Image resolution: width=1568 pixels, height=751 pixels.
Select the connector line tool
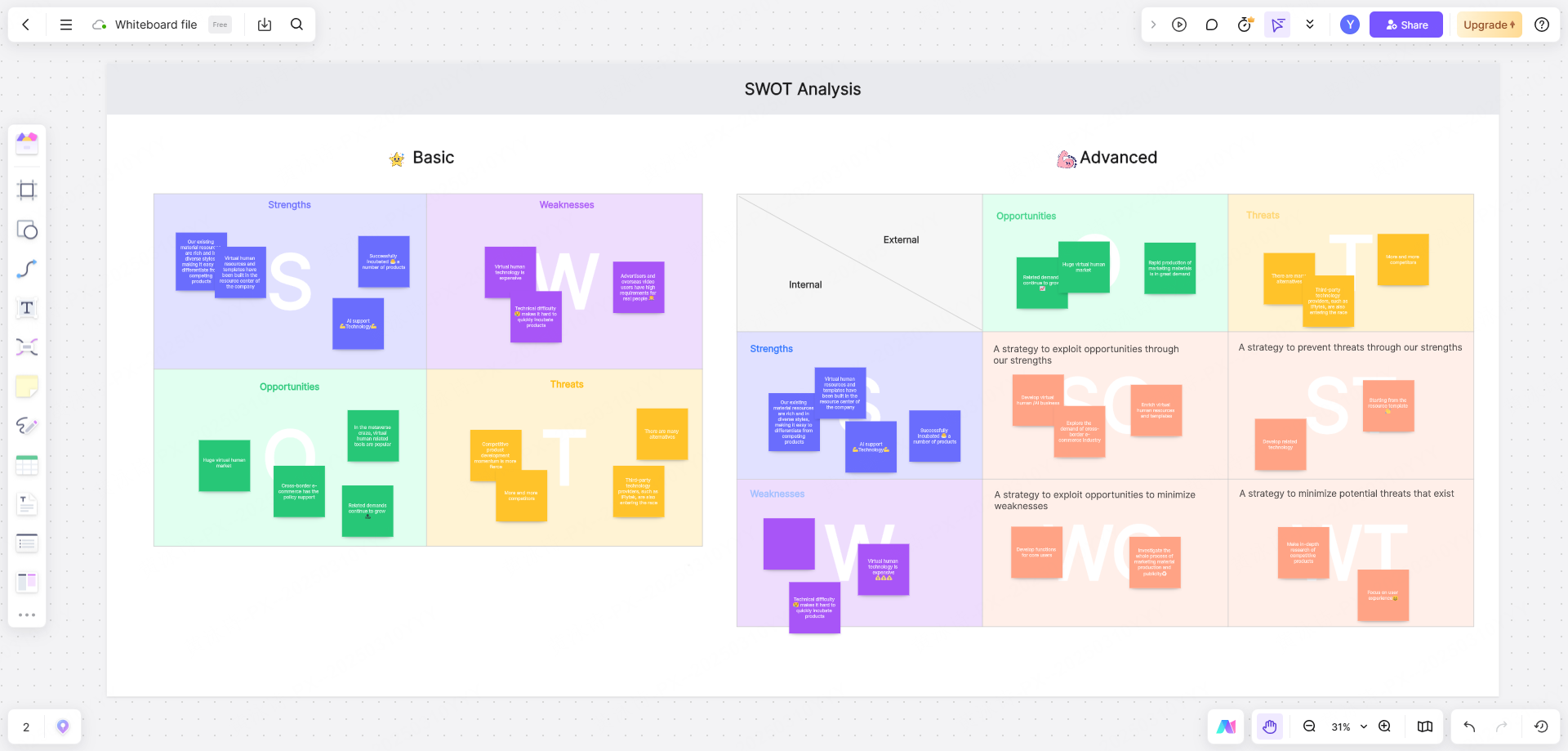(27, 269)
